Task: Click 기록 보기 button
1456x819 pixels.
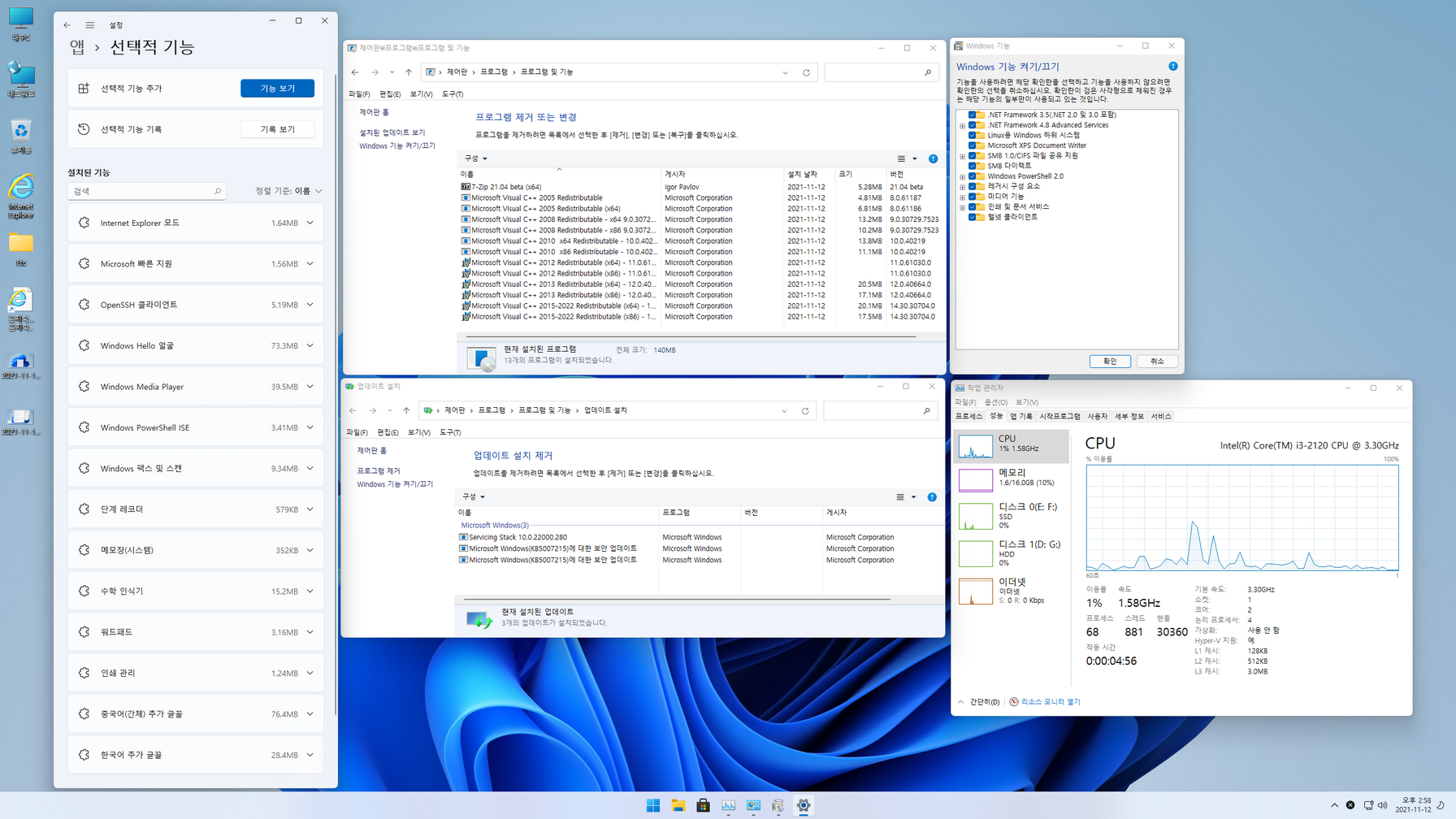Action: coord(277,129)
